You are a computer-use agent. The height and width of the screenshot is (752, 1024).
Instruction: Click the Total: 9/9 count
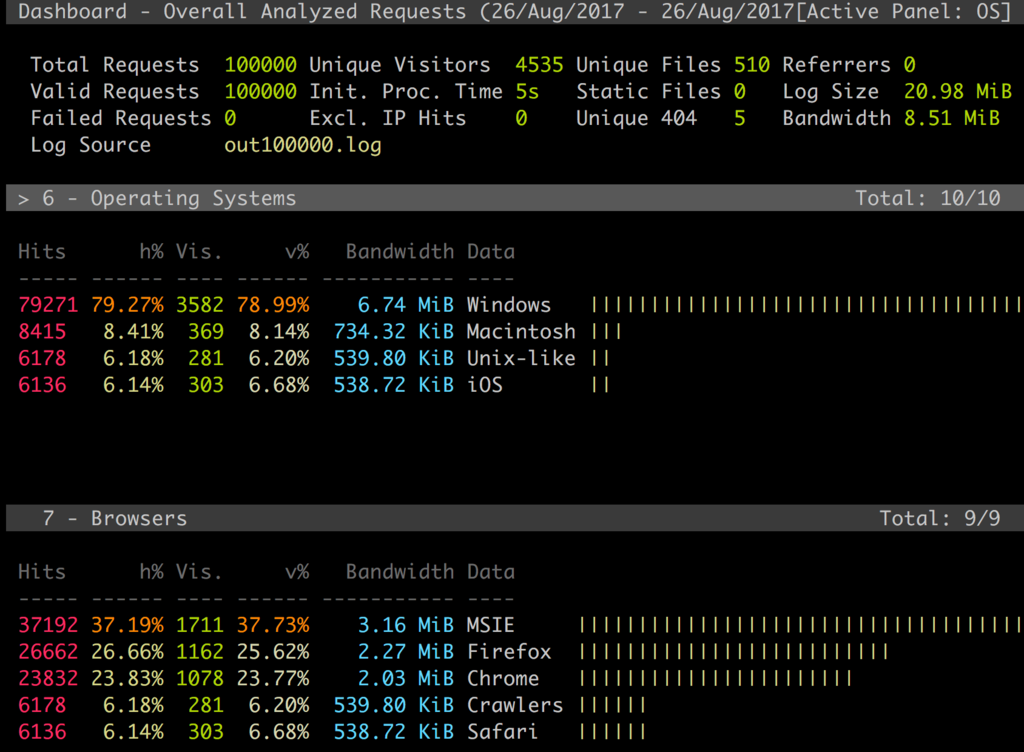(940, 518)
